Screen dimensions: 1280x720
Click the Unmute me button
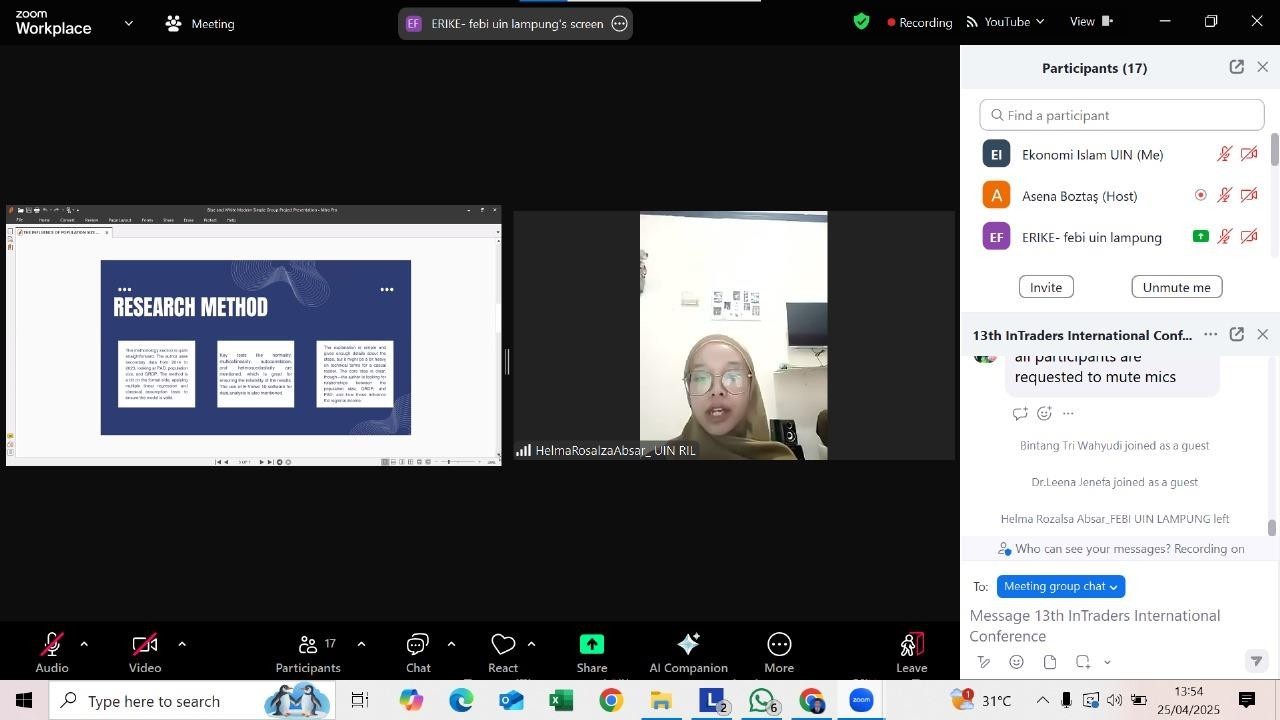pyautogui.click(x=1176, y=287)
